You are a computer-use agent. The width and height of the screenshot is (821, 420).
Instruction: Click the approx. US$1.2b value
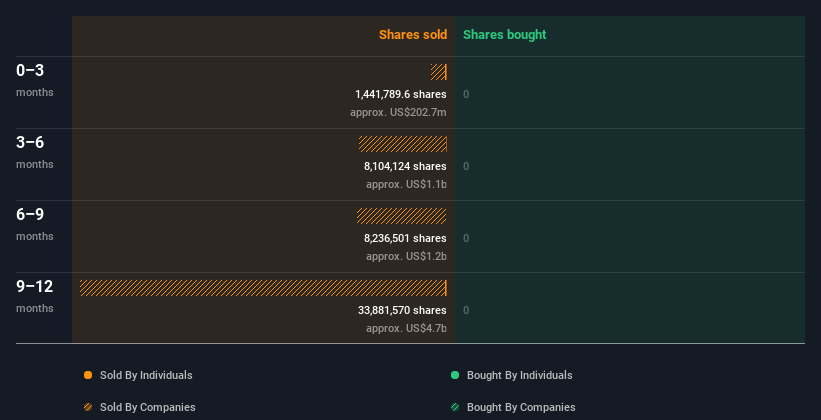406,256
